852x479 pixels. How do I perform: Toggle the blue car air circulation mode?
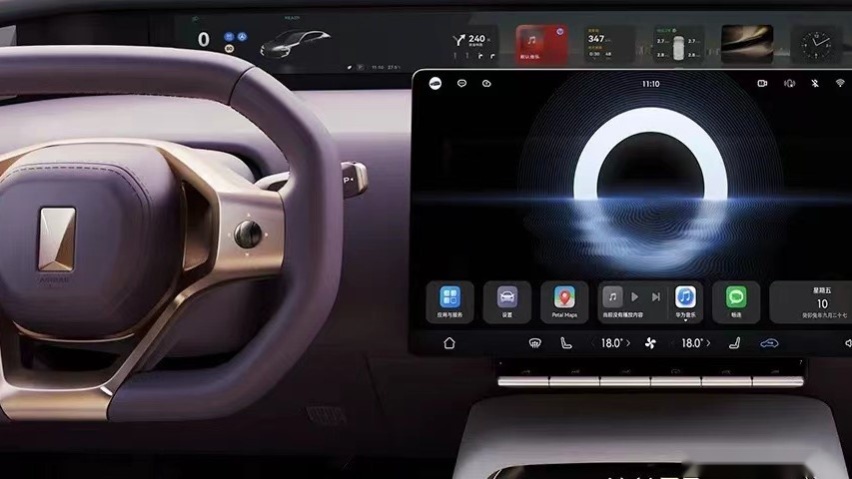(x=769, y=343)
